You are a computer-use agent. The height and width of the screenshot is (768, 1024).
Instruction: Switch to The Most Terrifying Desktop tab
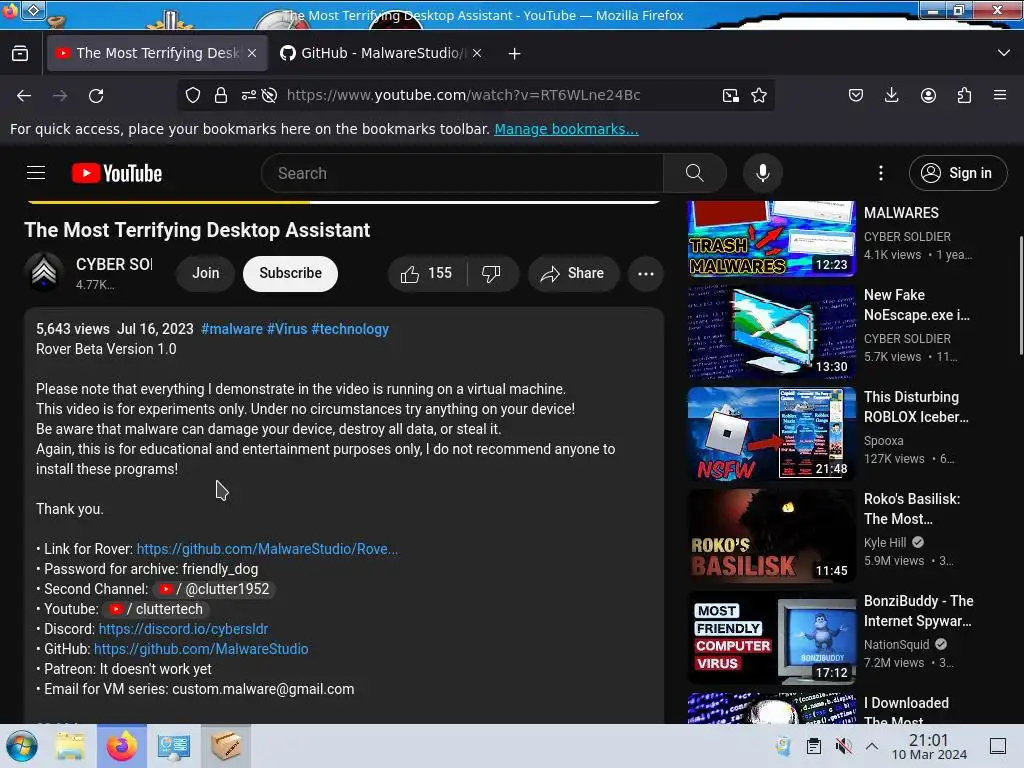click(x=157, y=53)
